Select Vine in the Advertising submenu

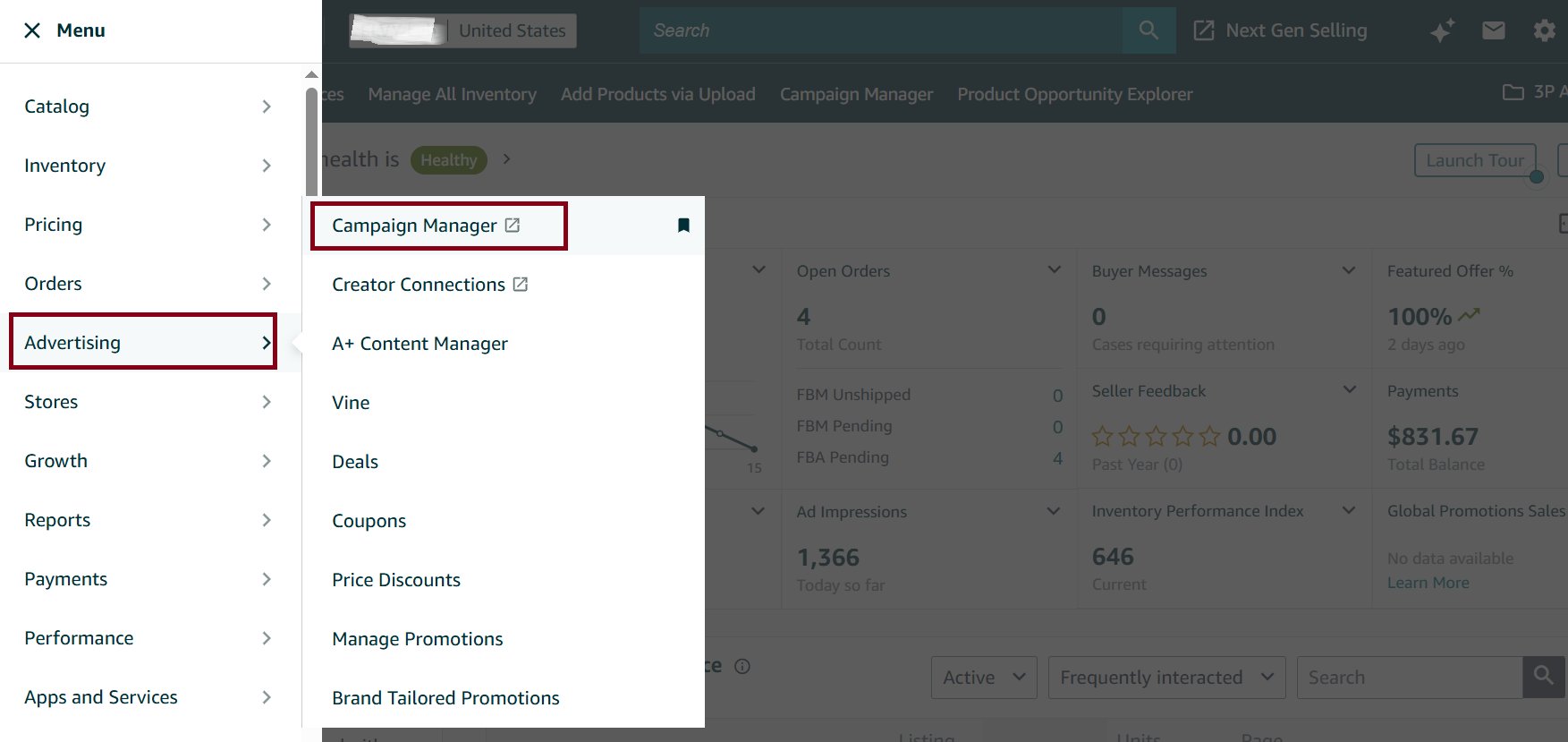pos(351,403)
